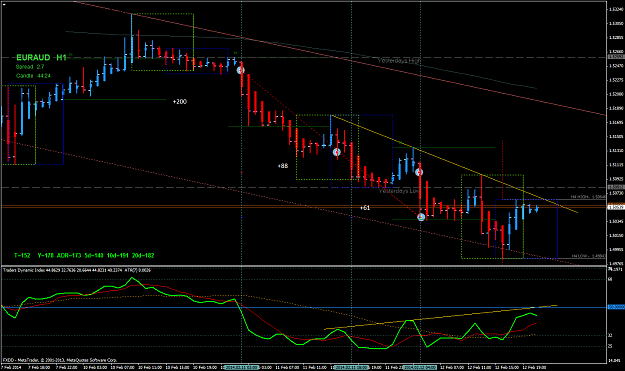Screen dimensions: 625x371
Task: Click the T-152 range value
Action: (x=22, y=255)
